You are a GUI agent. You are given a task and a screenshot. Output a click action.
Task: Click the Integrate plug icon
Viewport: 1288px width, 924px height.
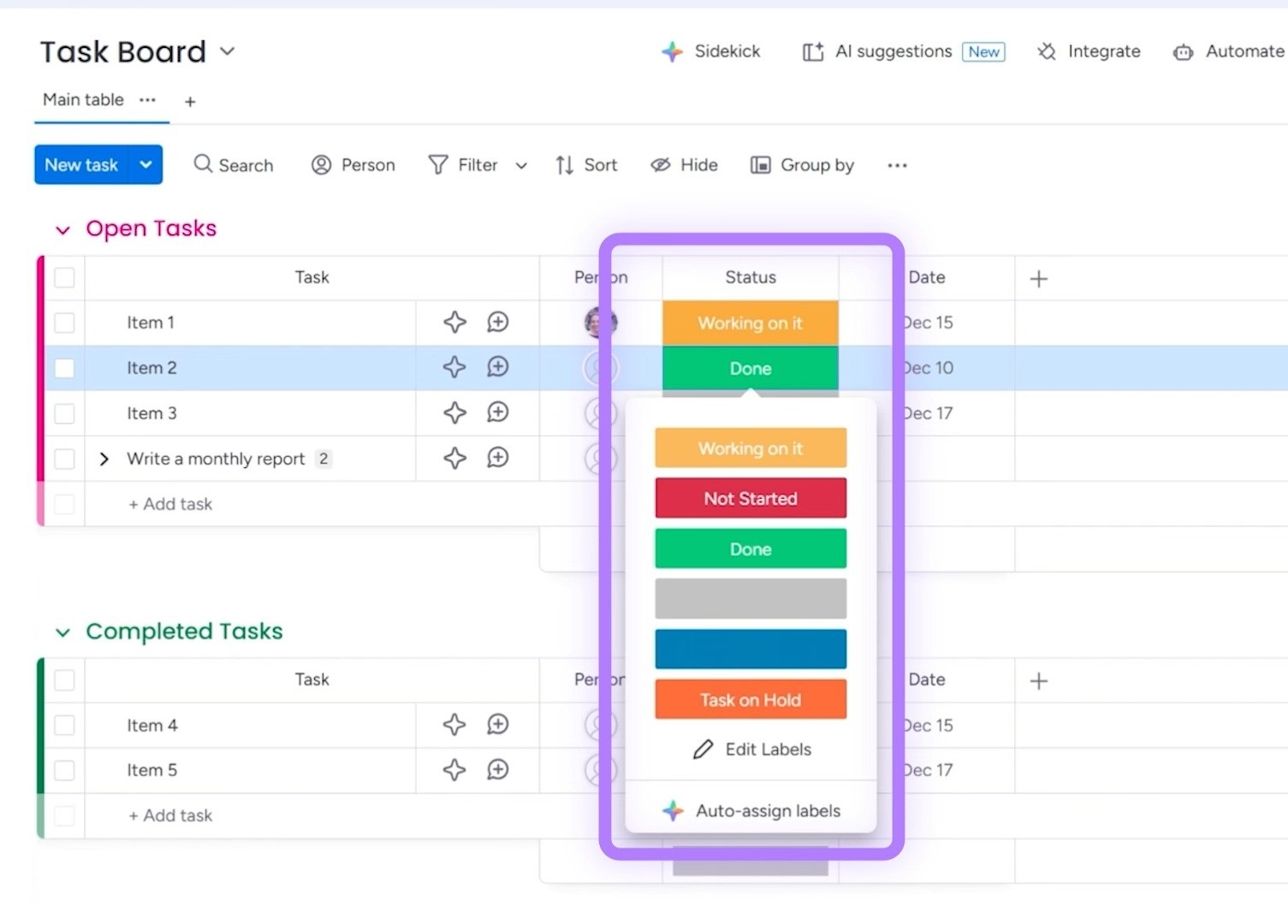(1046, 52)
